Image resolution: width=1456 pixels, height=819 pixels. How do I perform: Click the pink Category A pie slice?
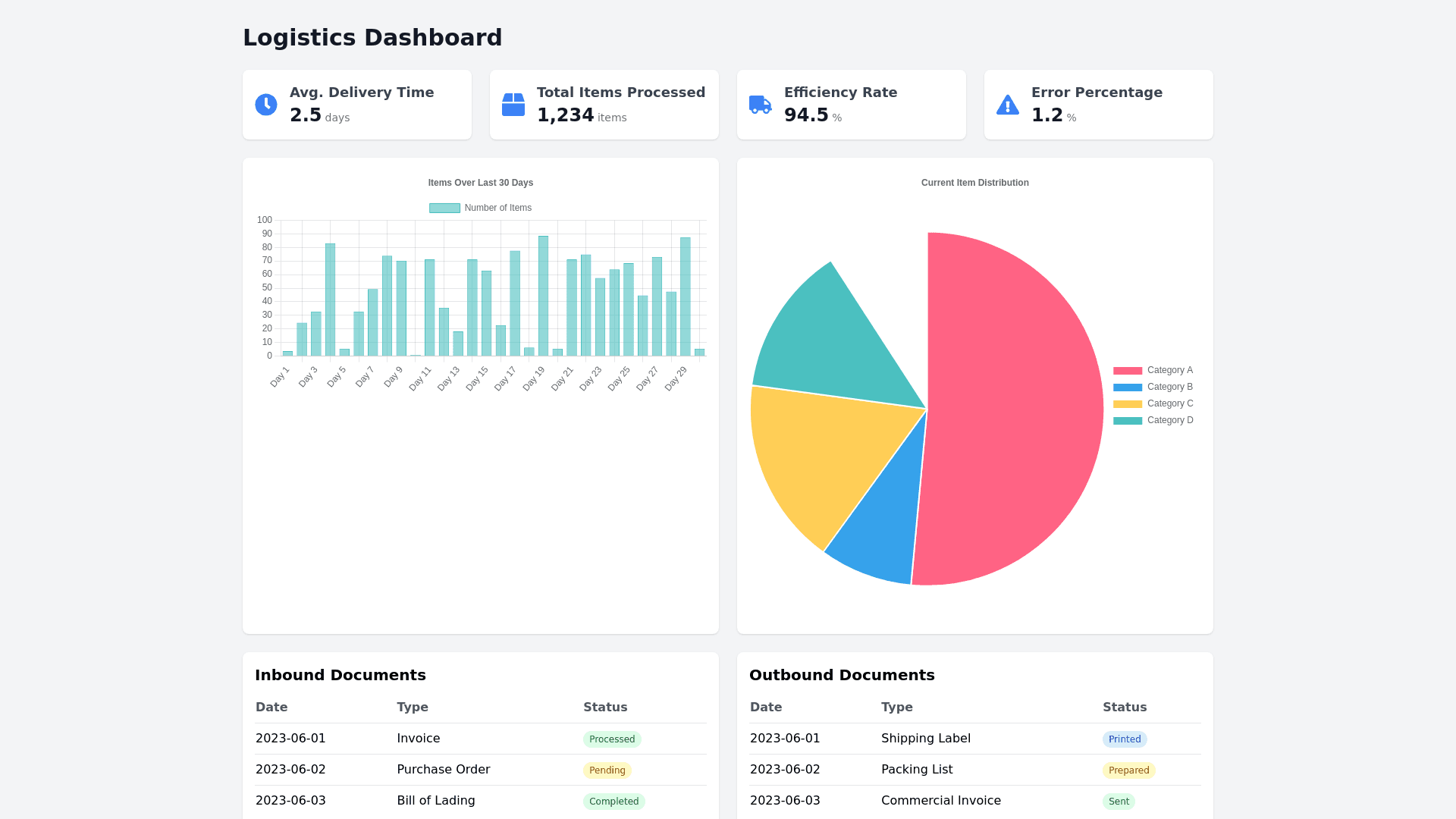coord(1016,409)
